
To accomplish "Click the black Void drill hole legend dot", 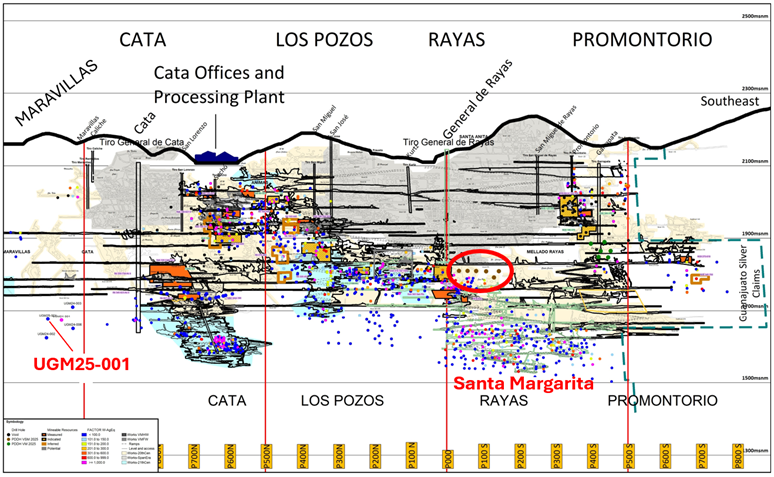I will coord(8,435).
